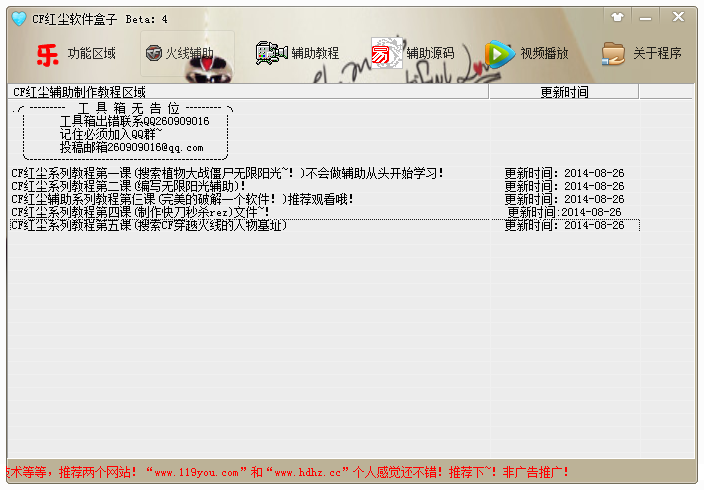The image size is (704, 490).
Task: Open the 关于程序 tab
Action: click(657, 53)
